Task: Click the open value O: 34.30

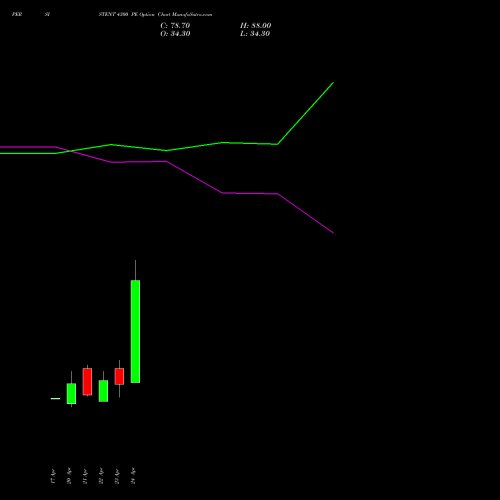Action: [x=175, y=34]
